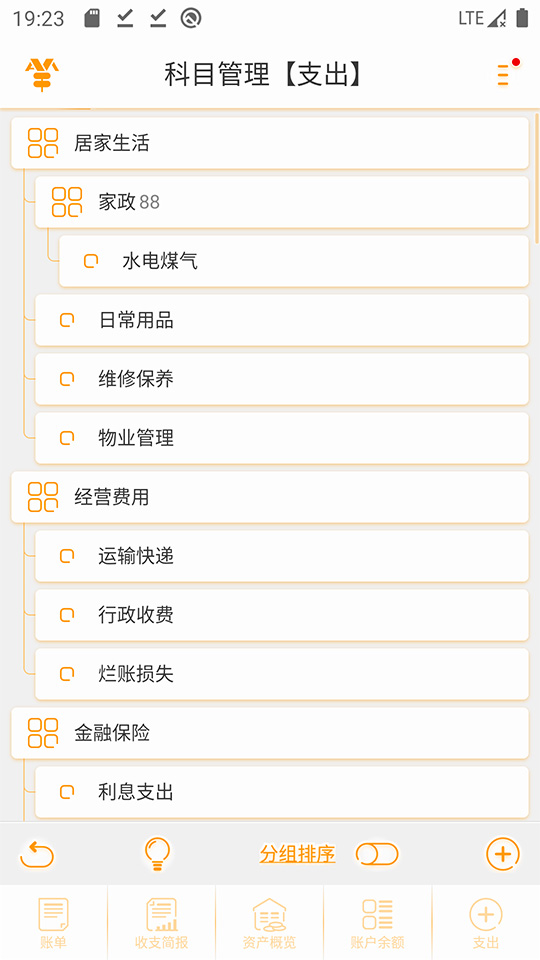Toggle the 分组排序 switch
The height and width of the screenshot is (960, 540).
[x=377, y=853]
